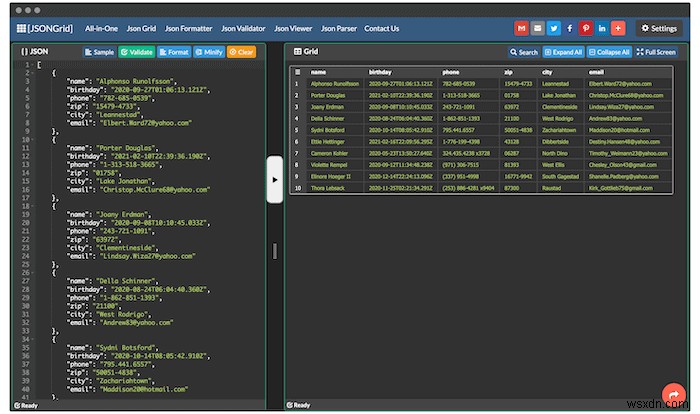Share on Facebook icon
Image resolution: width=700 pixels, height=414 pixels.
(x=570, y=28)
